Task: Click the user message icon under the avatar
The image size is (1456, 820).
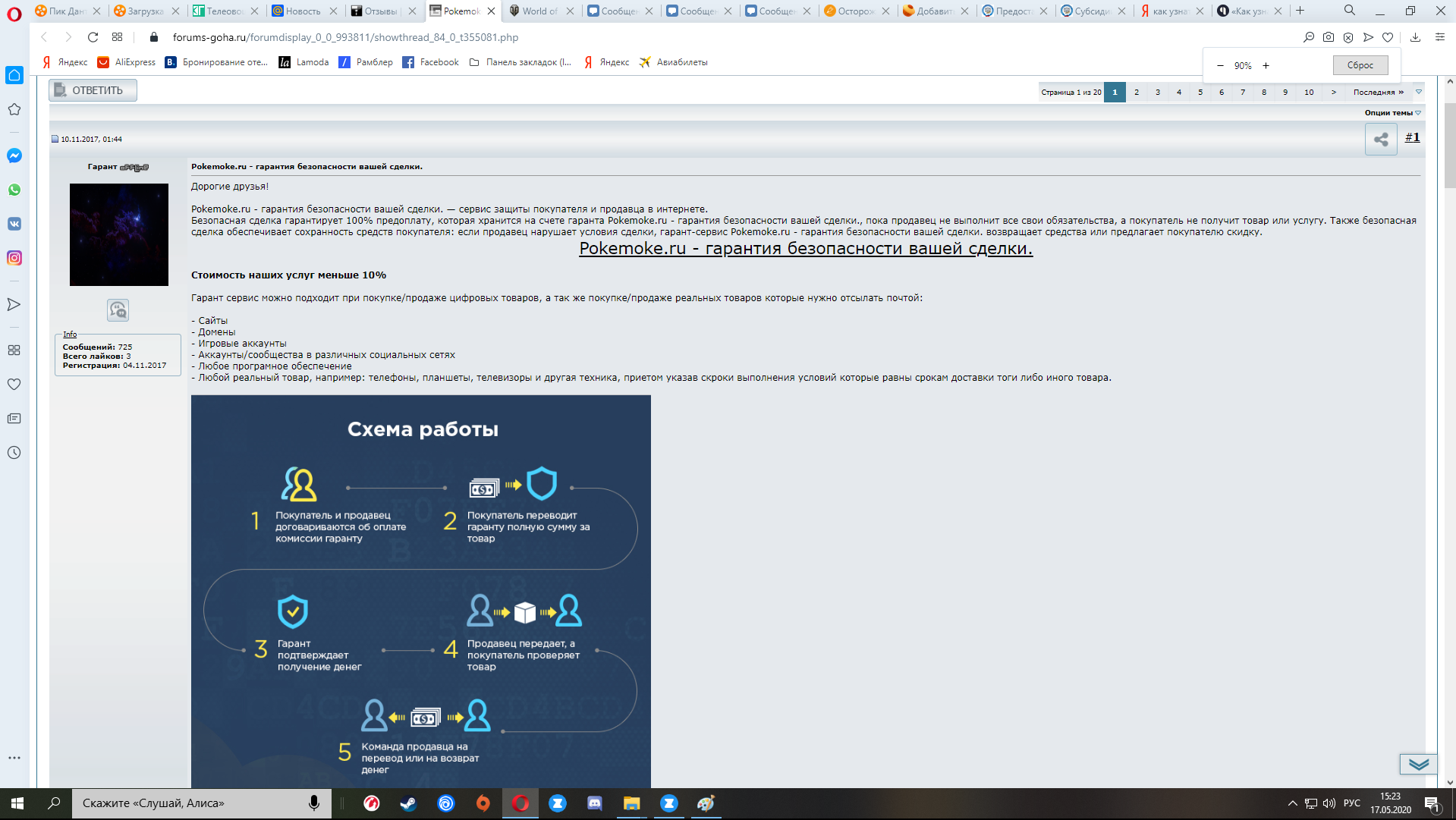Action: (x=118, y=310)
